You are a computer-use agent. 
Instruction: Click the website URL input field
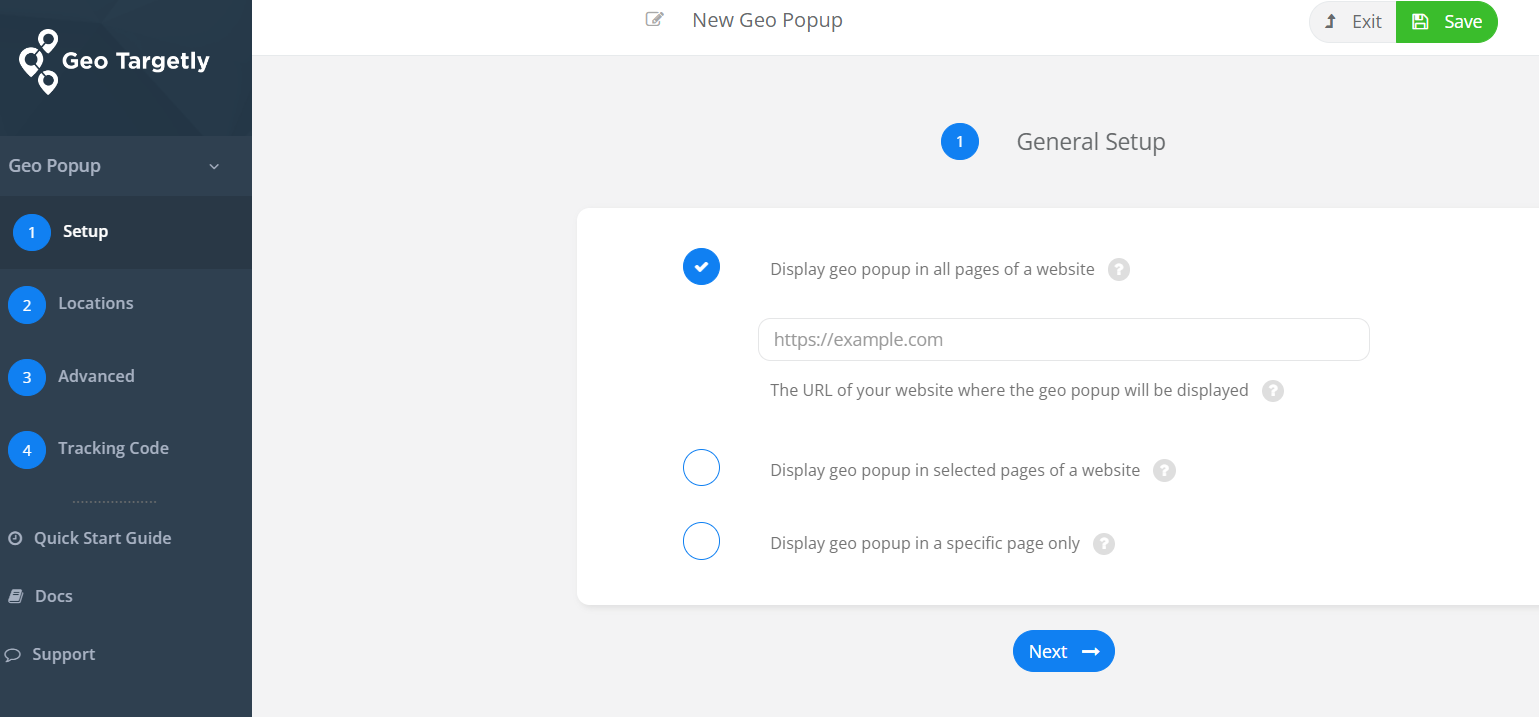pos(1063,340)
